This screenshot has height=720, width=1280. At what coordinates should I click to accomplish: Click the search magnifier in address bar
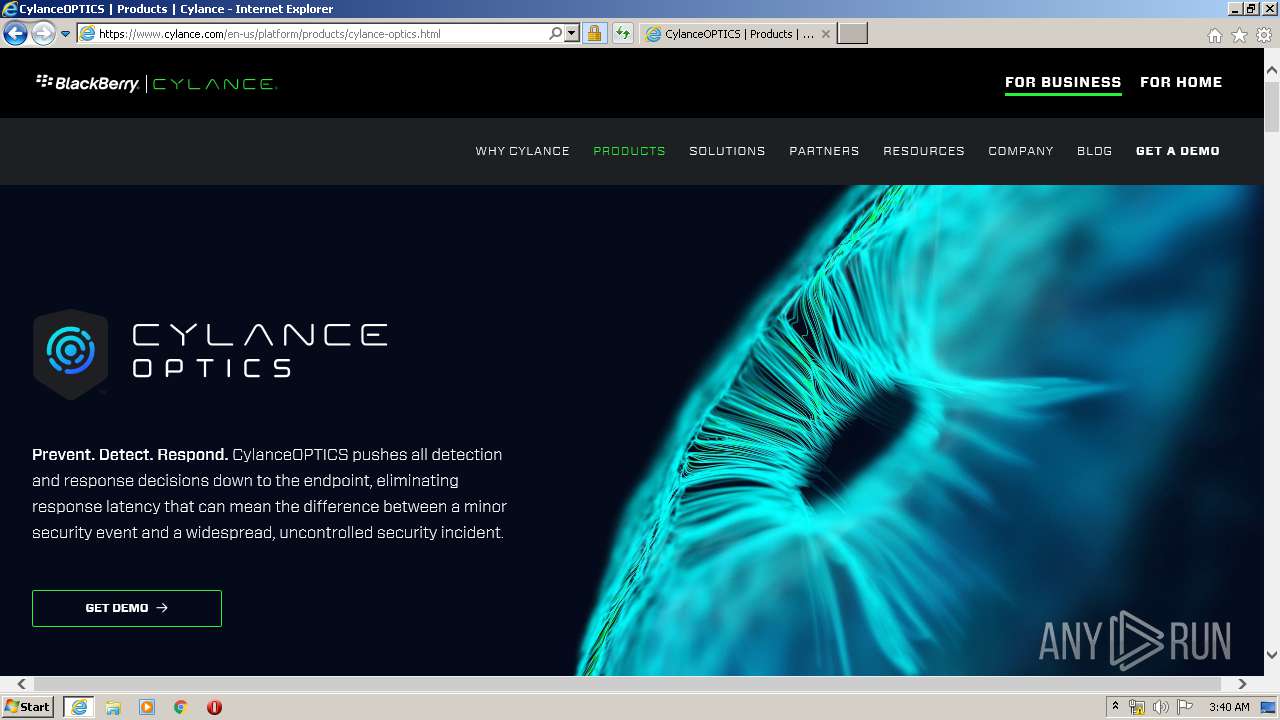(x=556, y=34)
